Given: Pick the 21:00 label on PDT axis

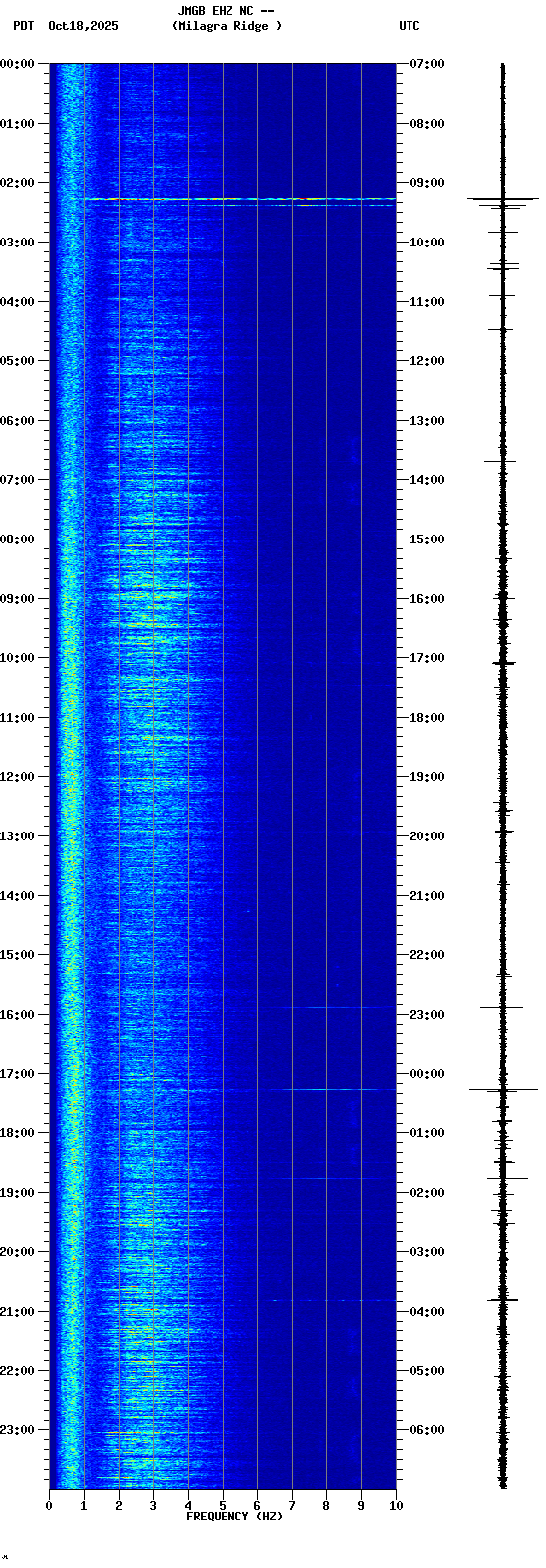Looking at the screenshot, I should click(17, 1312).
